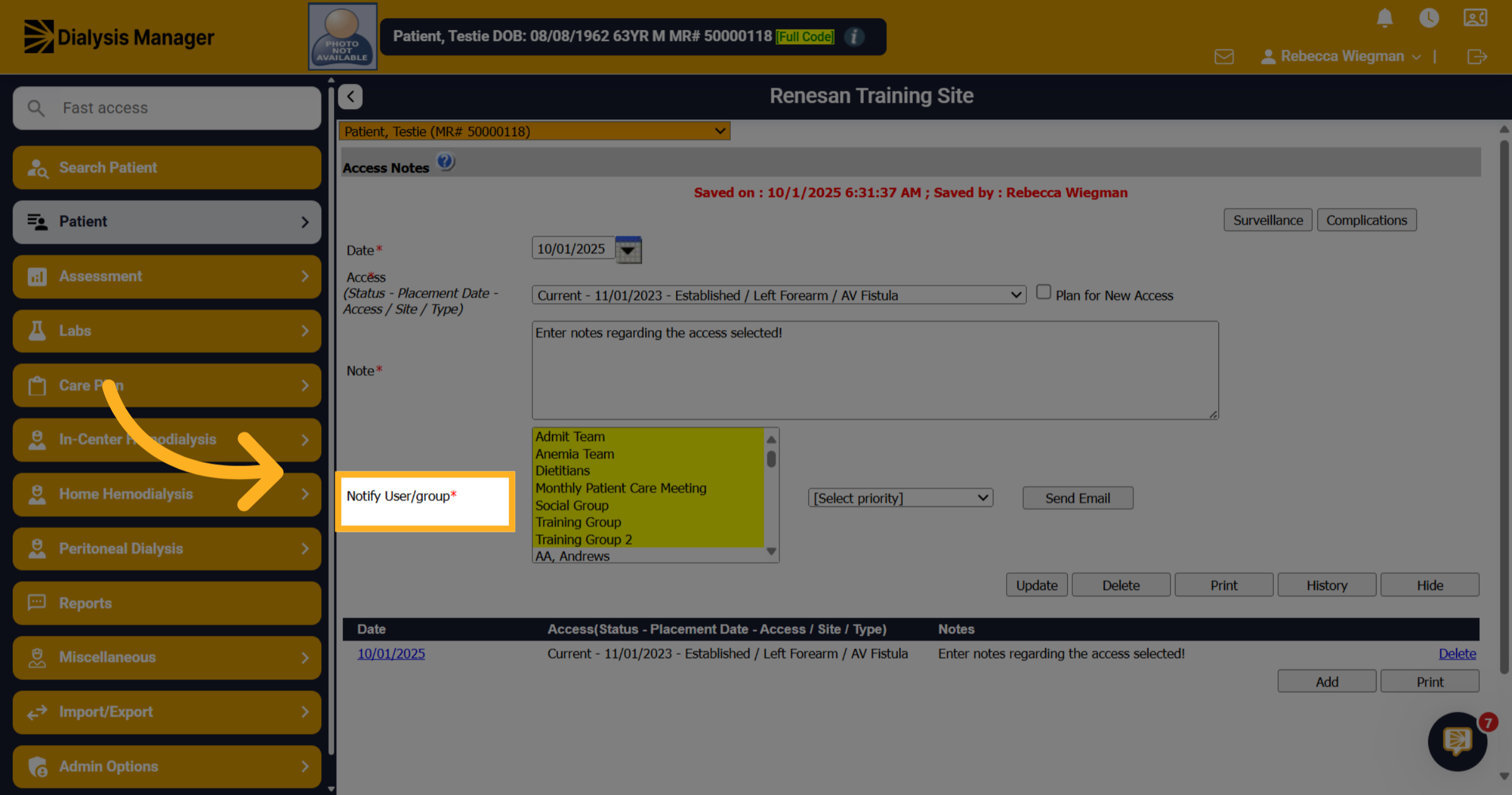Click the Fast access search magnifier icon
The width and height of the screenshot is (1512, 795).
36,108
